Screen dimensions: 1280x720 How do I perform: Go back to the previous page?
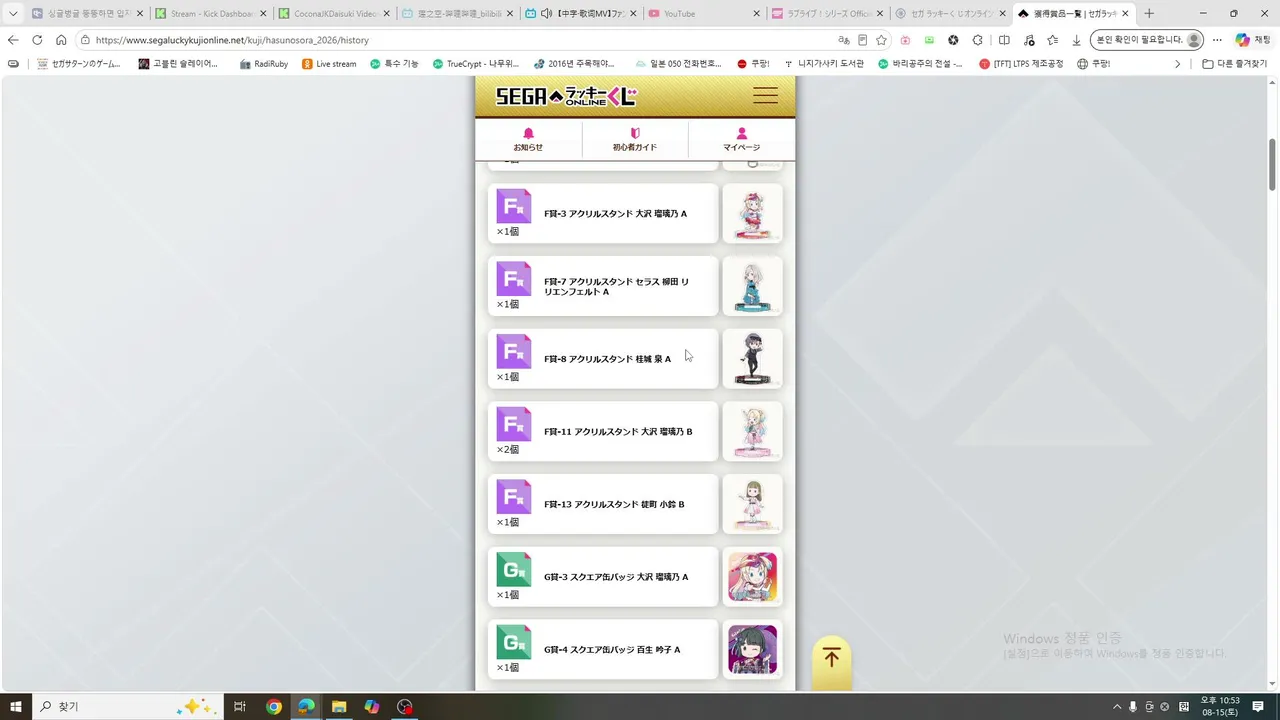pyautogui.click(x=13, y=40)
